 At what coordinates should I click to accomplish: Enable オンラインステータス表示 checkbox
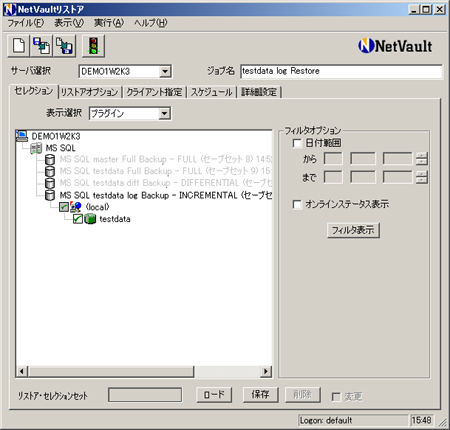point(297,204)
